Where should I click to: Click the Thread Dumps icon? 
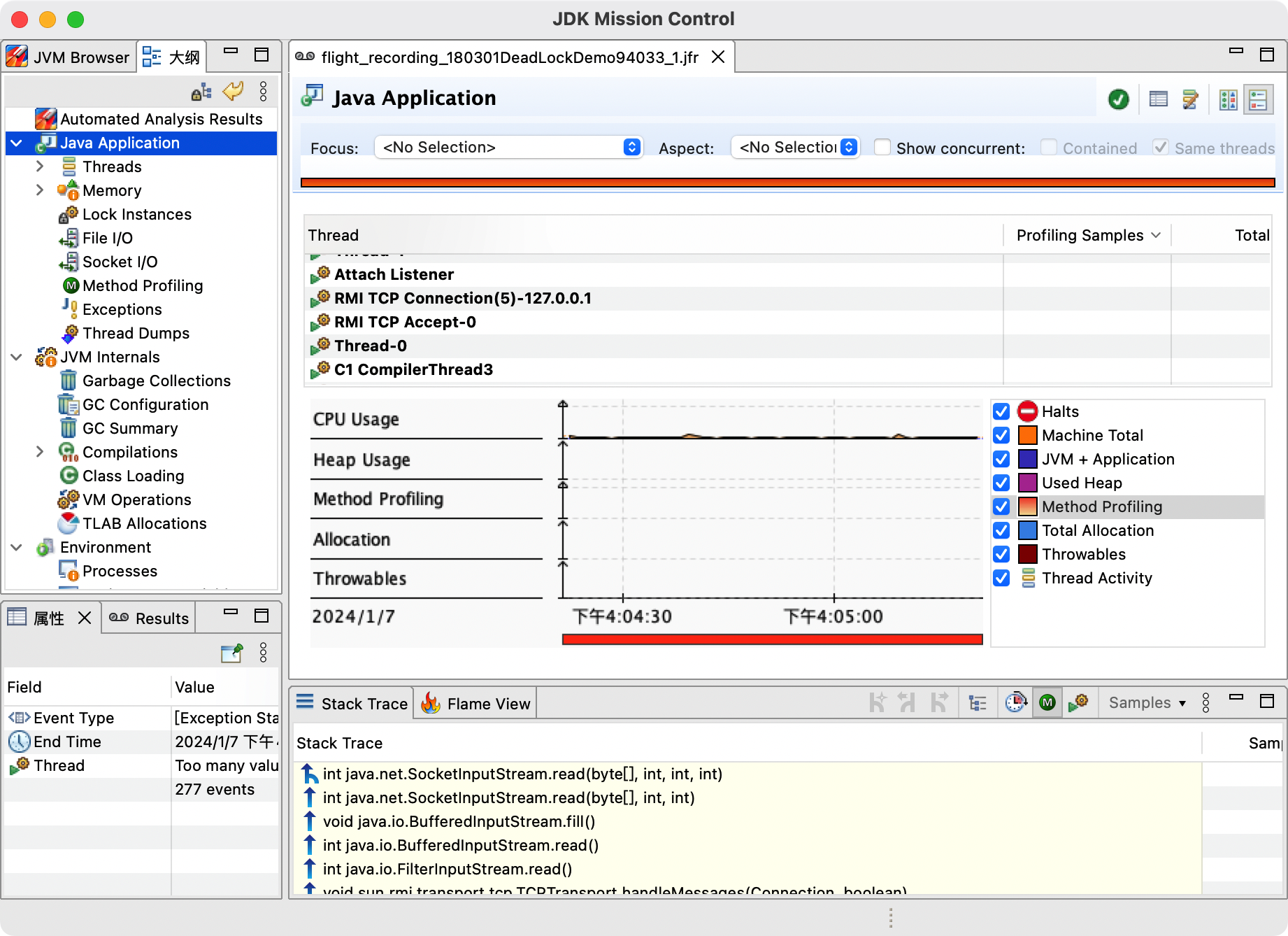click(69, 333)
